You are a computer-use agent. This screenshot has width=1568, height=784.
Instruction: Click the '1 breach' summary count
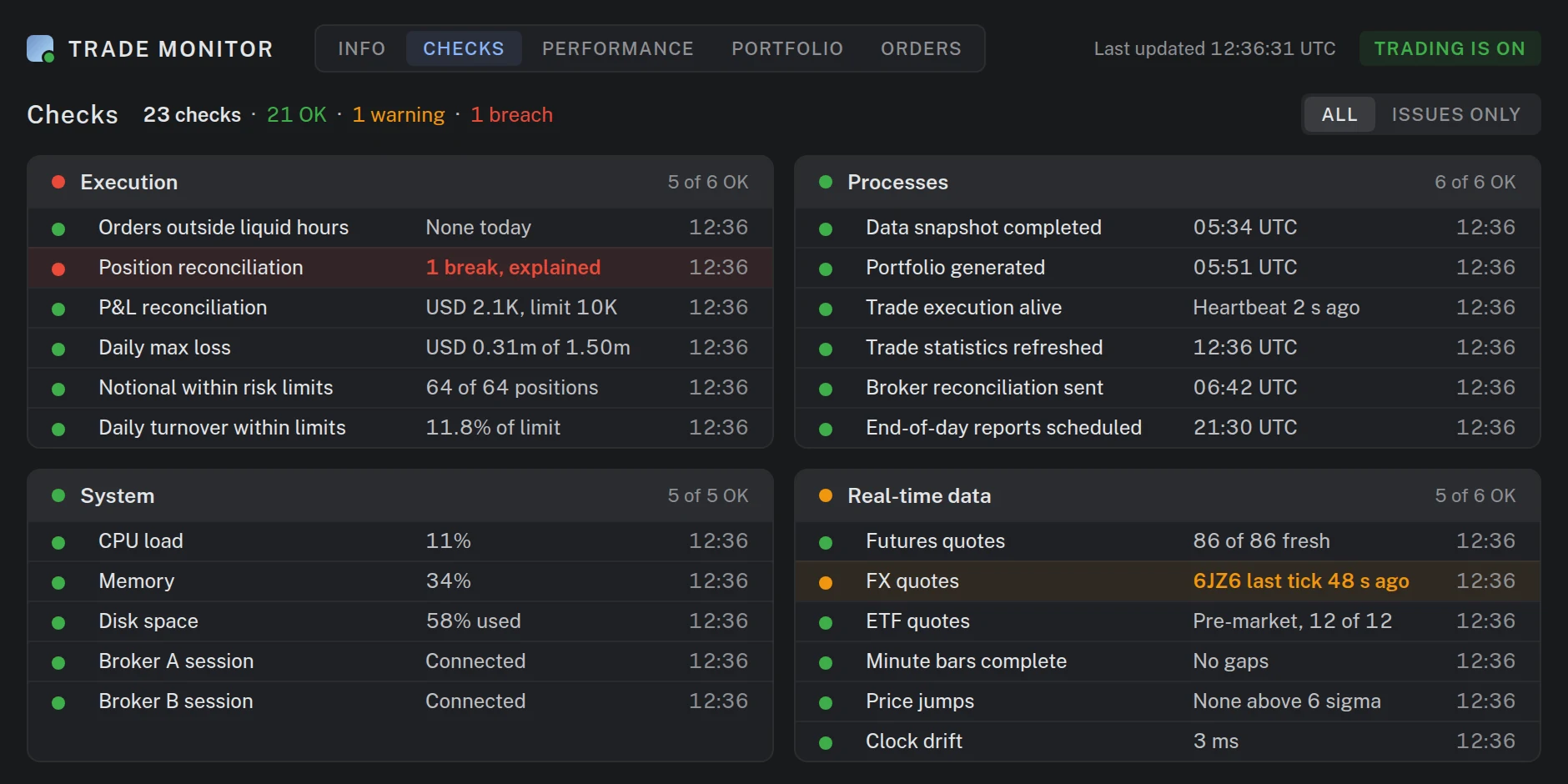click(511, 114)
